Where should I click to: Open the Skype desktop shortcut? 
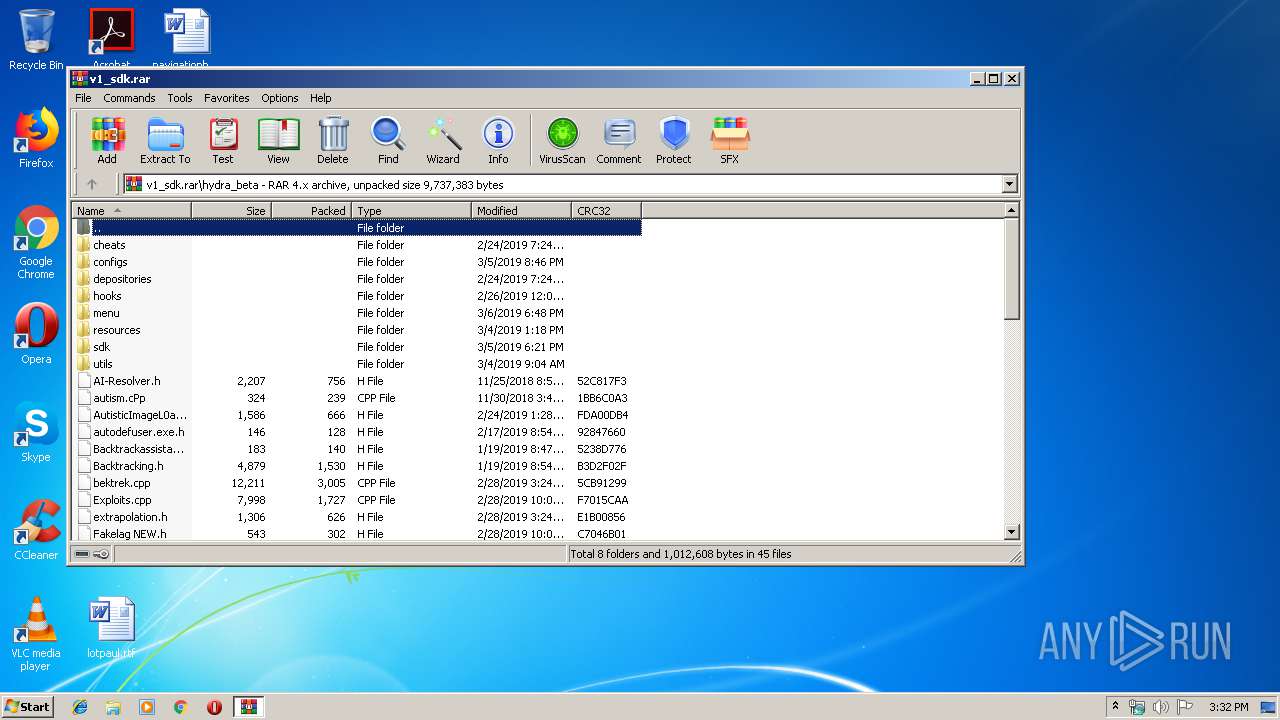tap(36, 432)
